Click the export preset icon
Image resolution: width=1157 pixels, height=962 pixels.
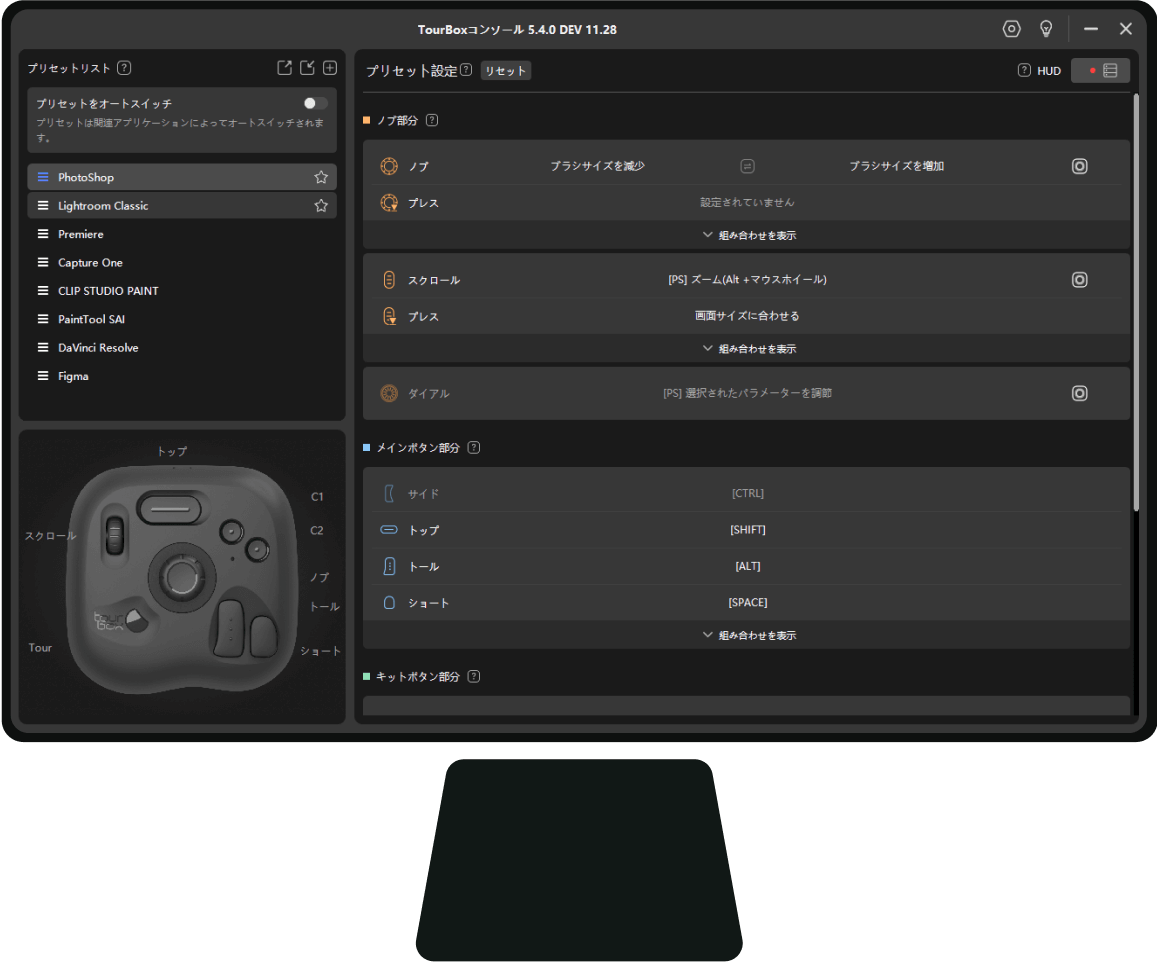pyautogui.click(x=285, y=68)
